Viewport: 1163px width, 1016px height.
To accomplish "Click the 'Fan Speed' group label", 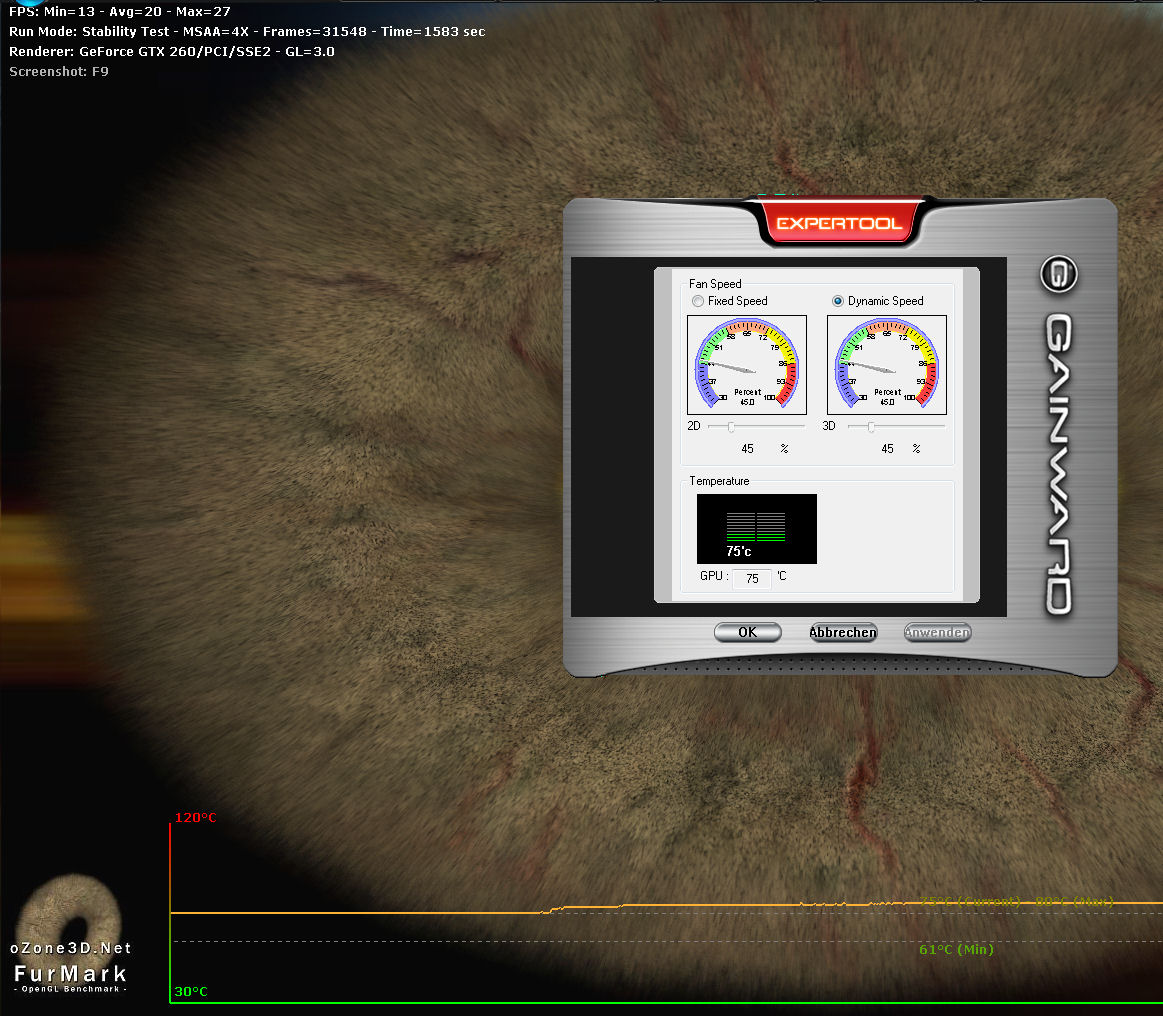I will [715, 284].
